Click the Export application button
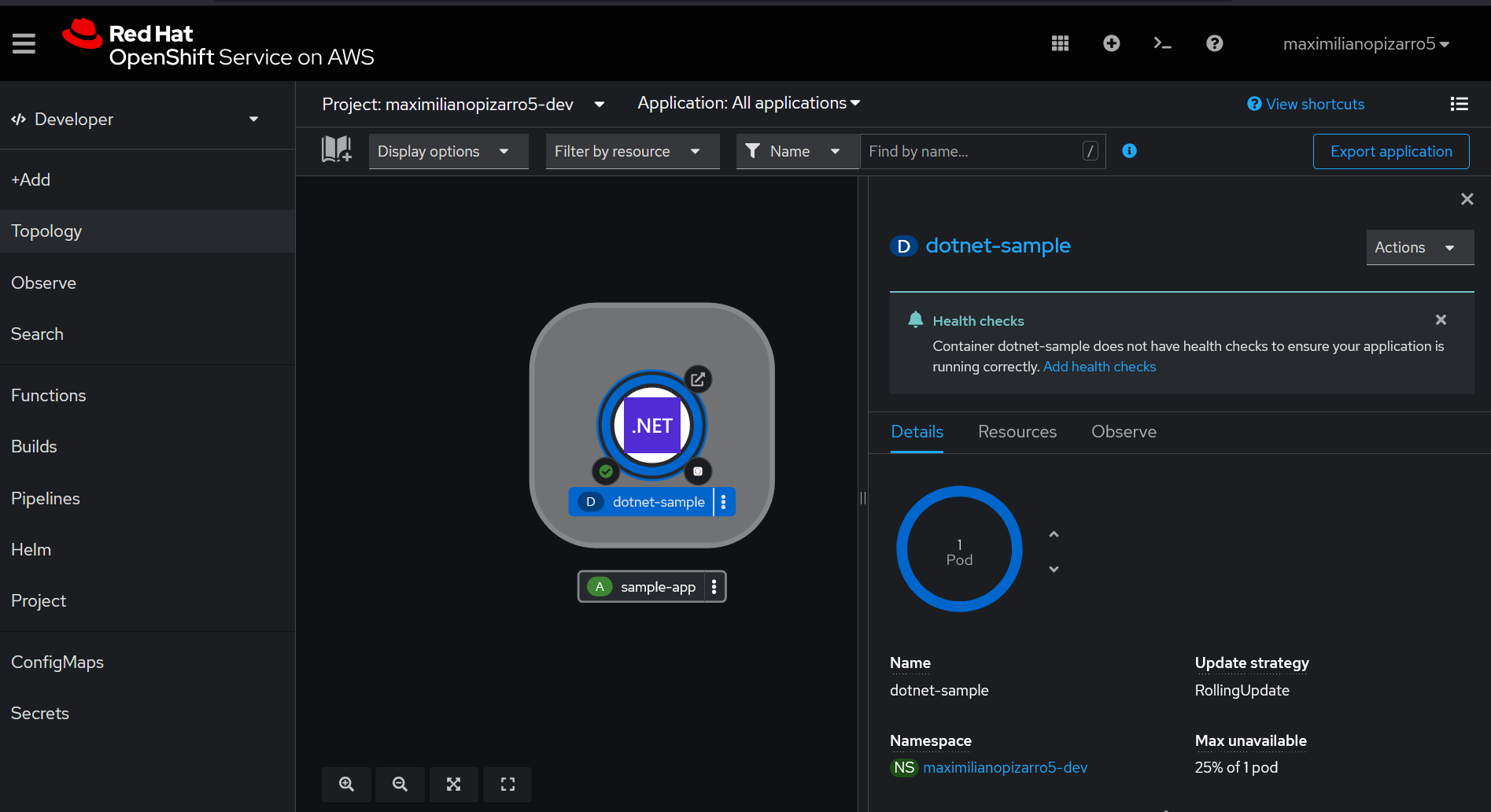Viewport: 1491px width, 812px height. pyautogui.click(x=1391, y=151)
